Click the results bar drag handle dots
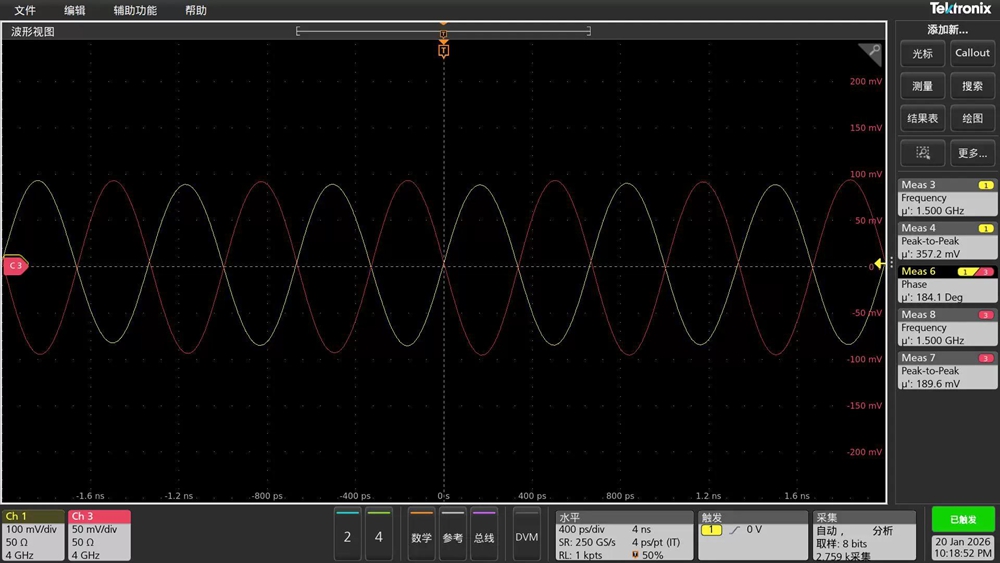 891,264
